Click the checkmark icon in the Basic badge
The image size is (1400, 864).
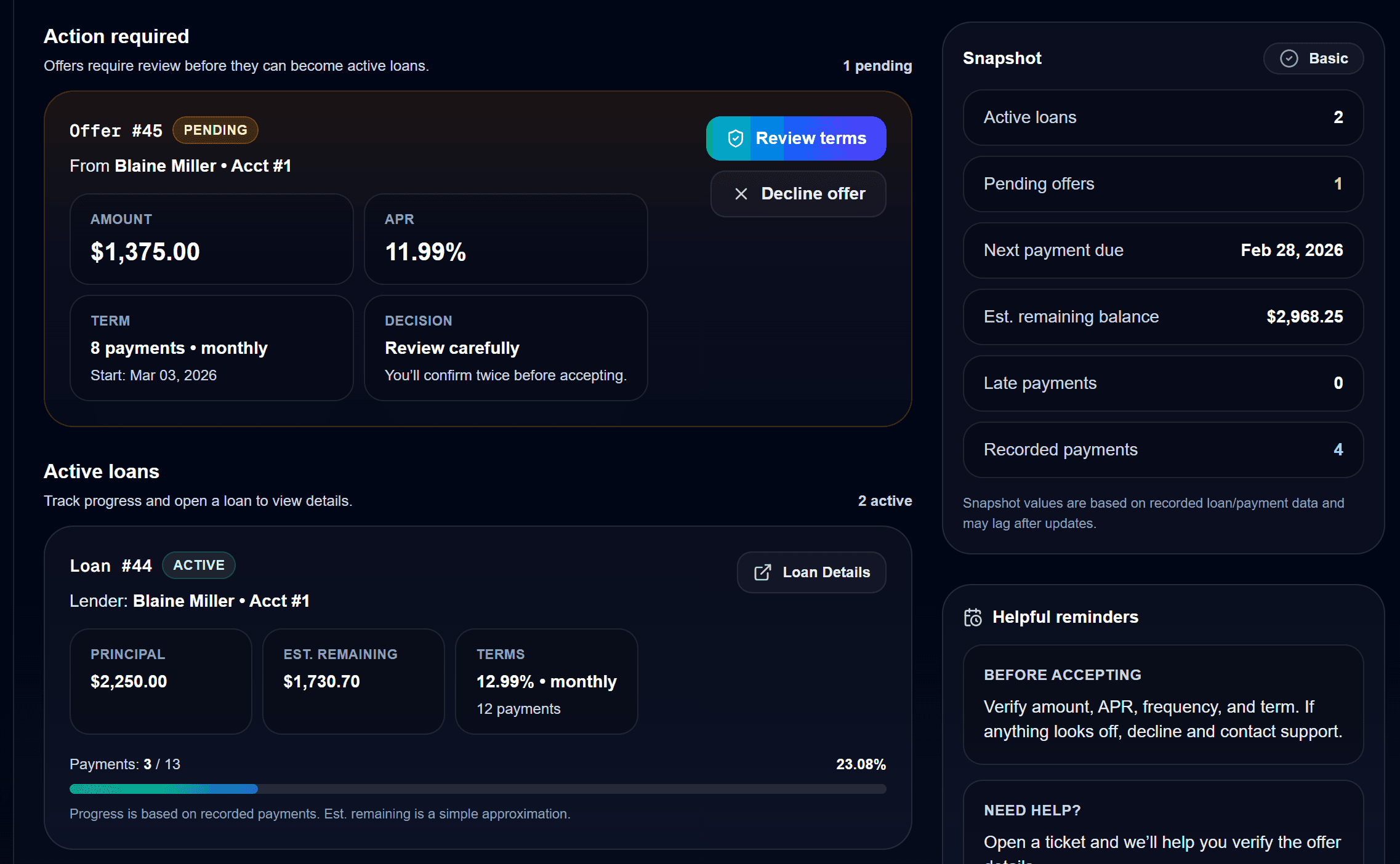point(1289,58)
